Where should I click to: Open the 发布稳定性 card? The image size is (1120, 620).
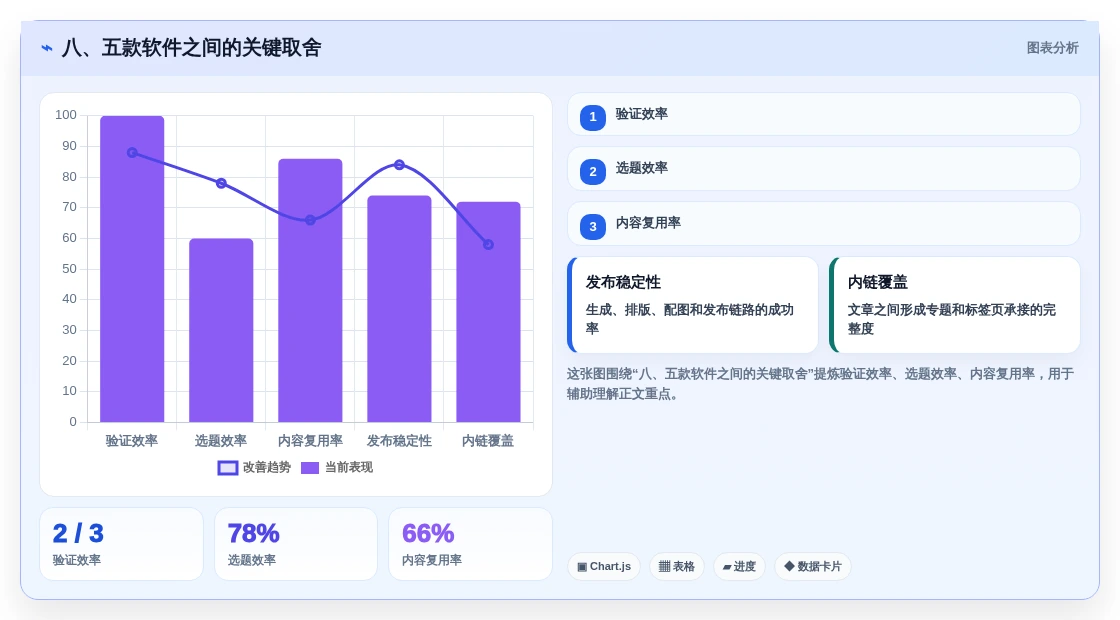click(692, 305)
